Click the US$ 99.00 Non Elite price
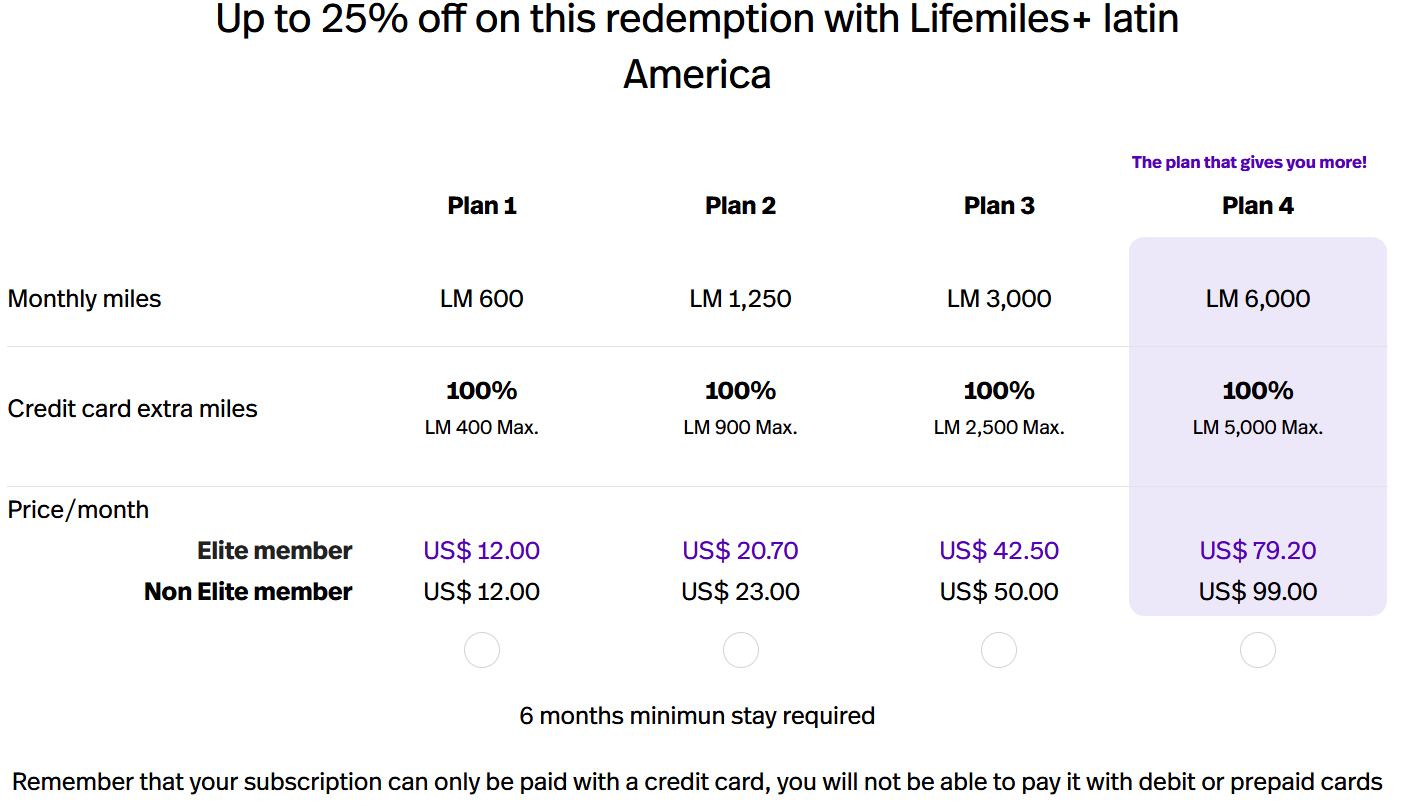1420x809 pixels. 1258,592
